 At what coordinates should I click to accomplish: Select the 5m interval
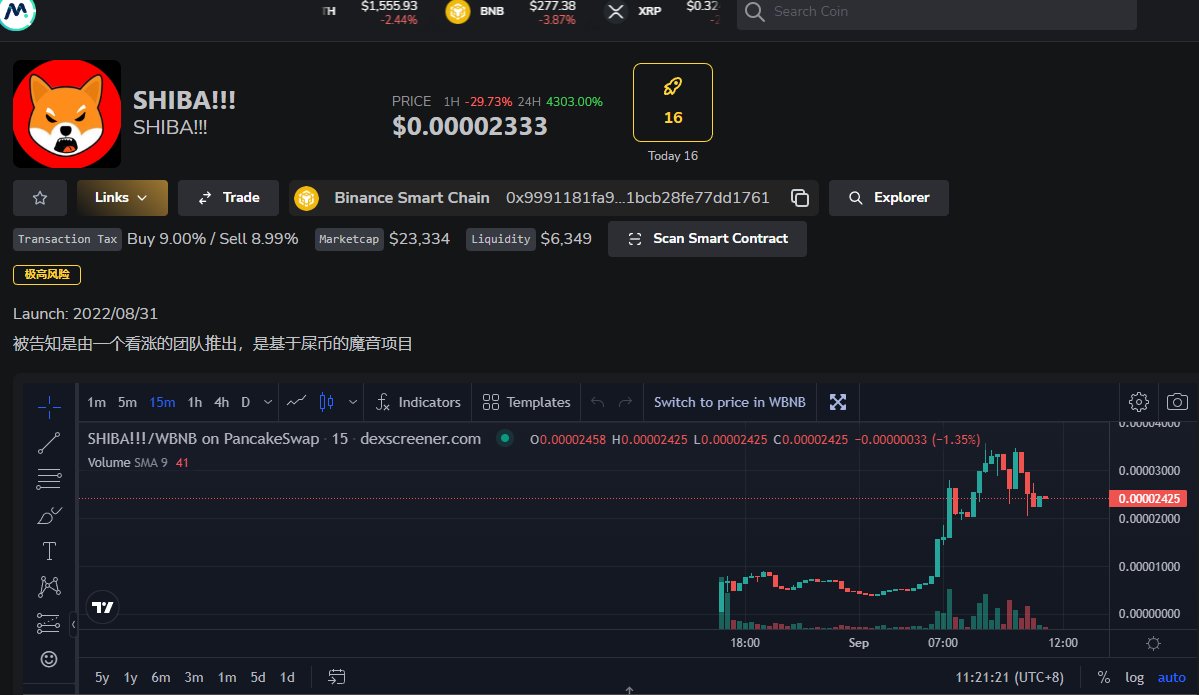click(127, 402)
